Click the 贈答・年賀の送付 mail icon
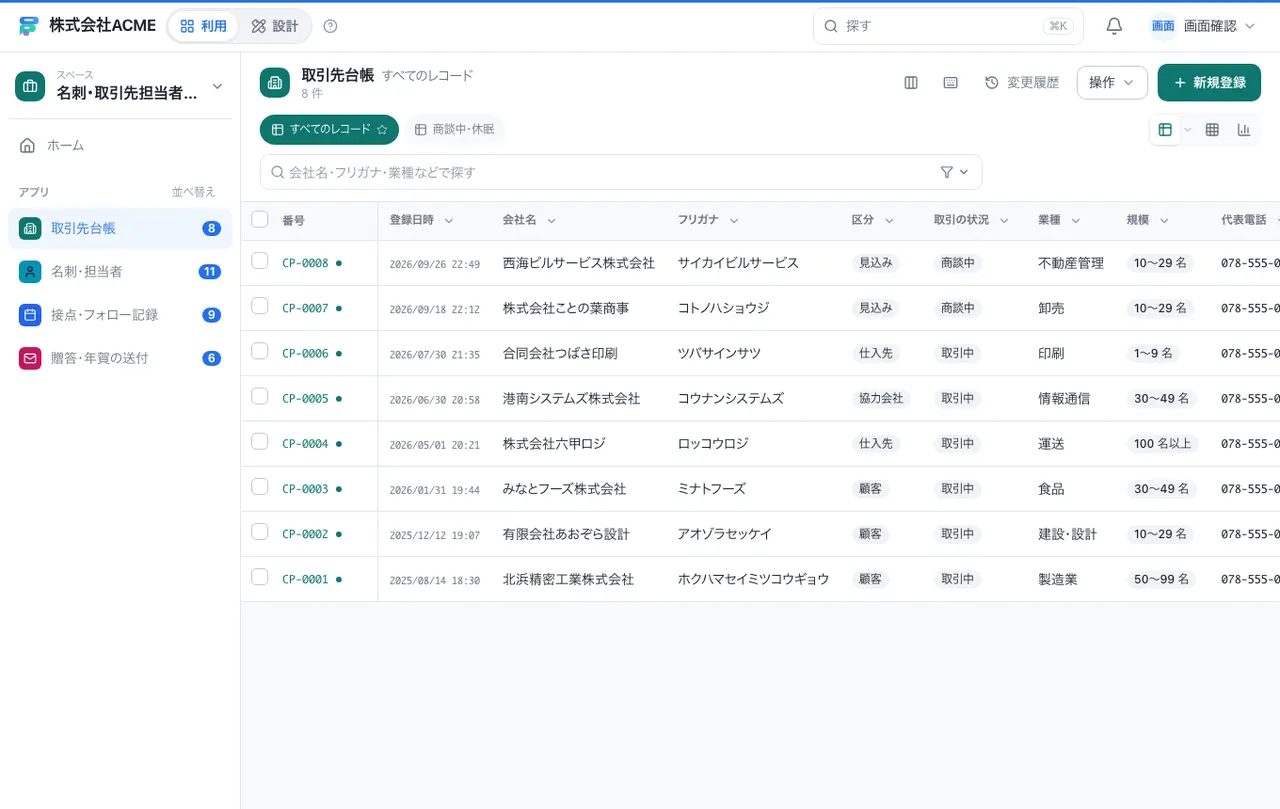Viewport: 1280px width, 809px height. coord(30,358)
